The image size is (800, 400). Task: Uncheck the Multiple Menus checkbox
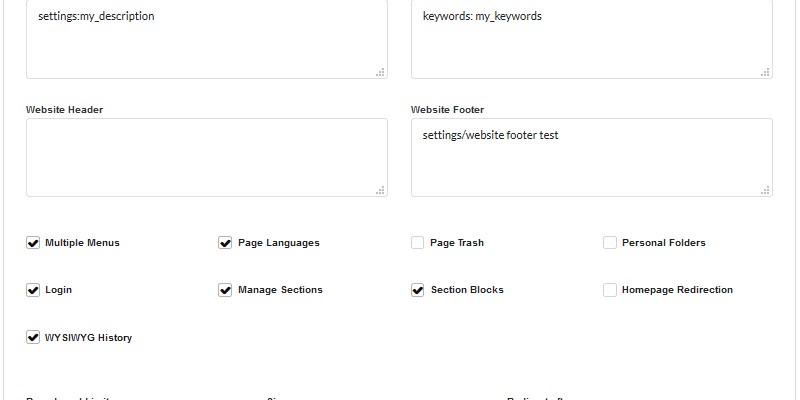coord(33,243)
